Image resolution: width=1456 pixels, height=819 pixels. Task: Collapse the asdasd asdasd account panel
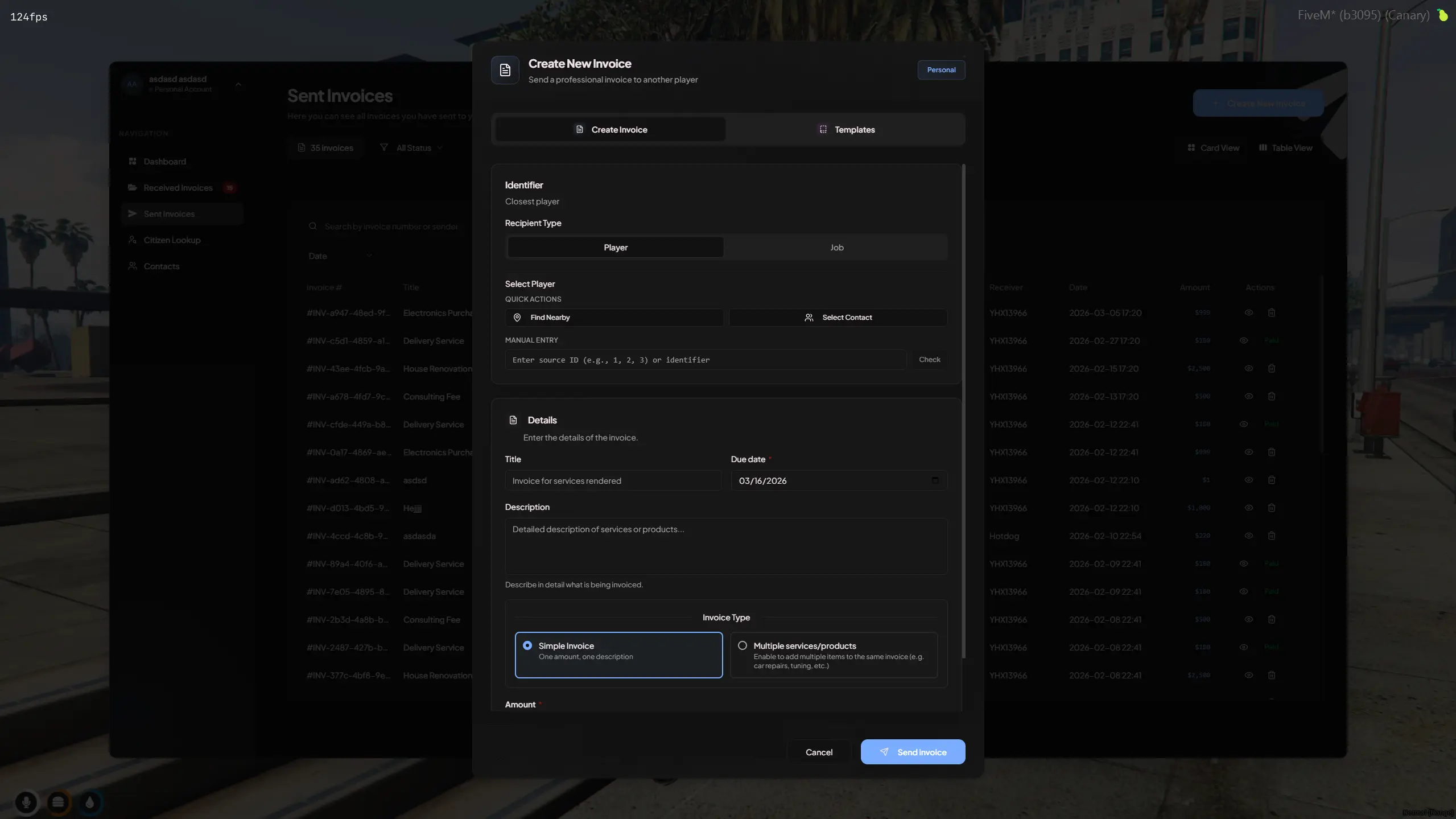(x=238, y=84)
